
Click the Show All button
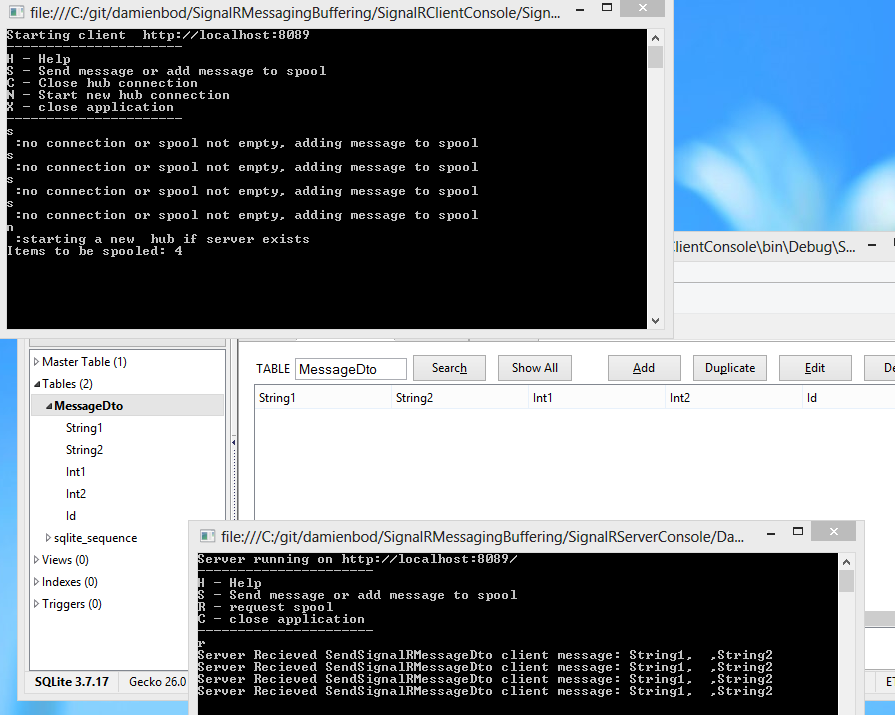pyautogui.click(x=534, y=368)
